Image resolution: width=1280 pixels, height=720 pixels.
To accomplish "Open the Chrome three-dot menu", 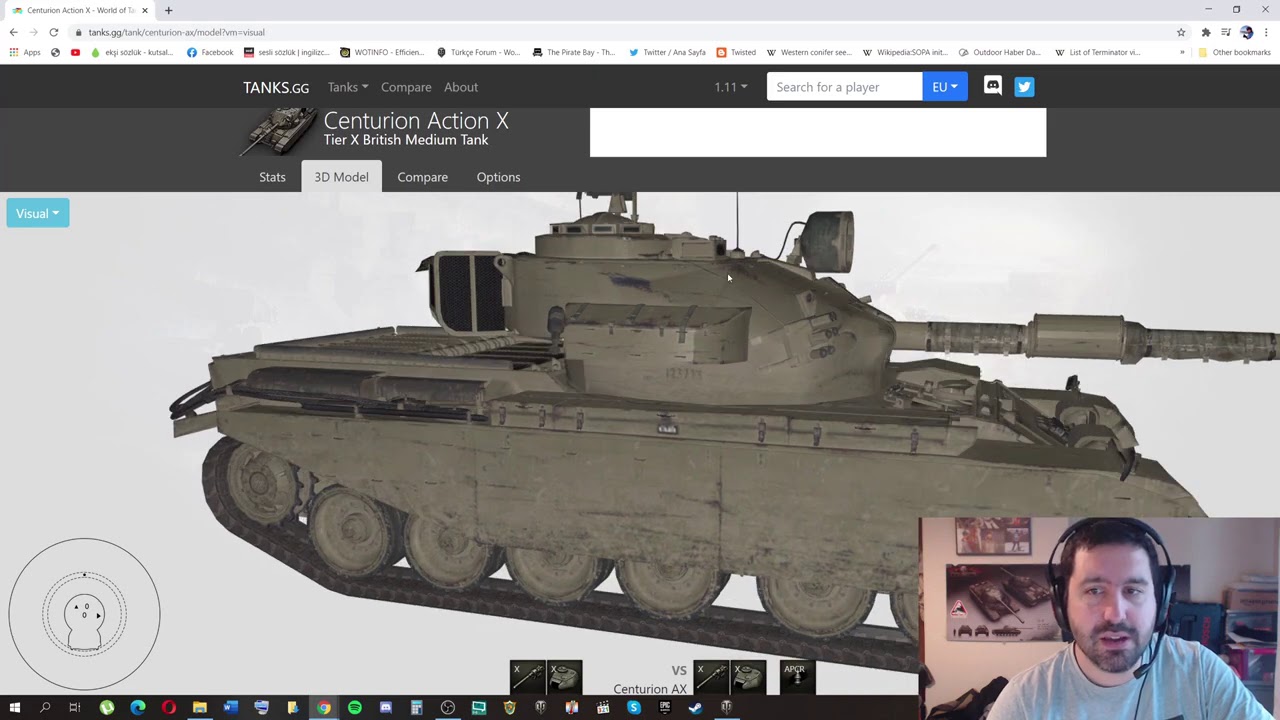I will (1266, 32).
